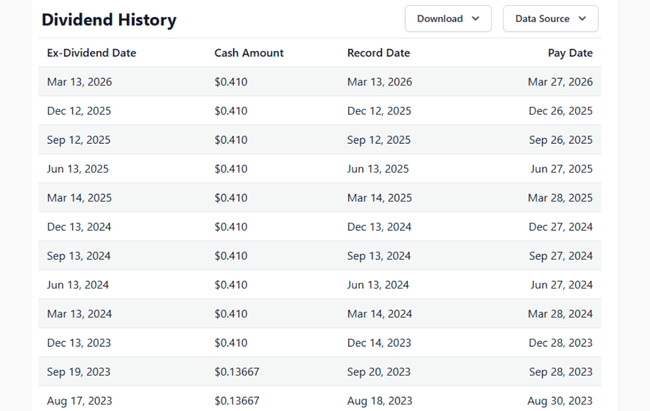
Task: Click the Mar 14, 2024 record date cell
Action: pyautogui.click(x=379, y=314)
